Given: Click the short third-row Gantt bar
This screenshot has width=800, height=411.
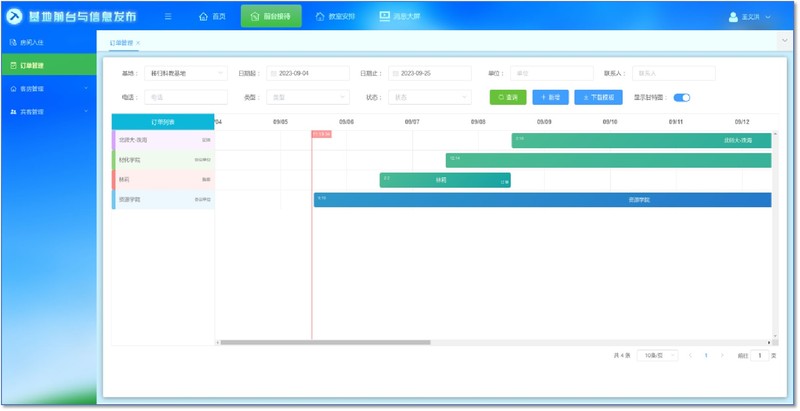Looking at the screenshot, I should [x=445, y=180].
